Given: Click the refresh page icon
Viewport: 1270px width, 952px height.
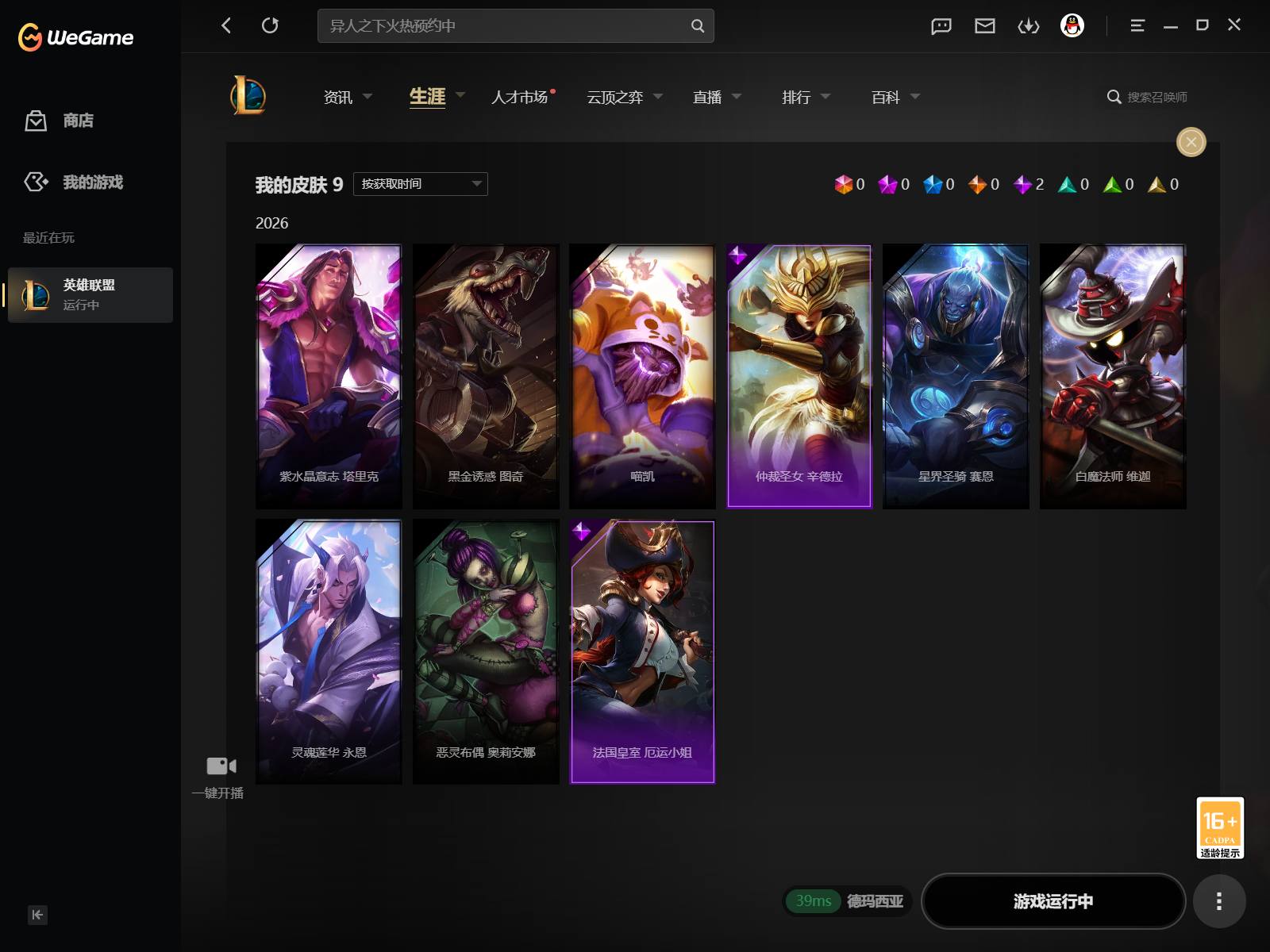Looking at the screenshot, I should coord(270,25).
